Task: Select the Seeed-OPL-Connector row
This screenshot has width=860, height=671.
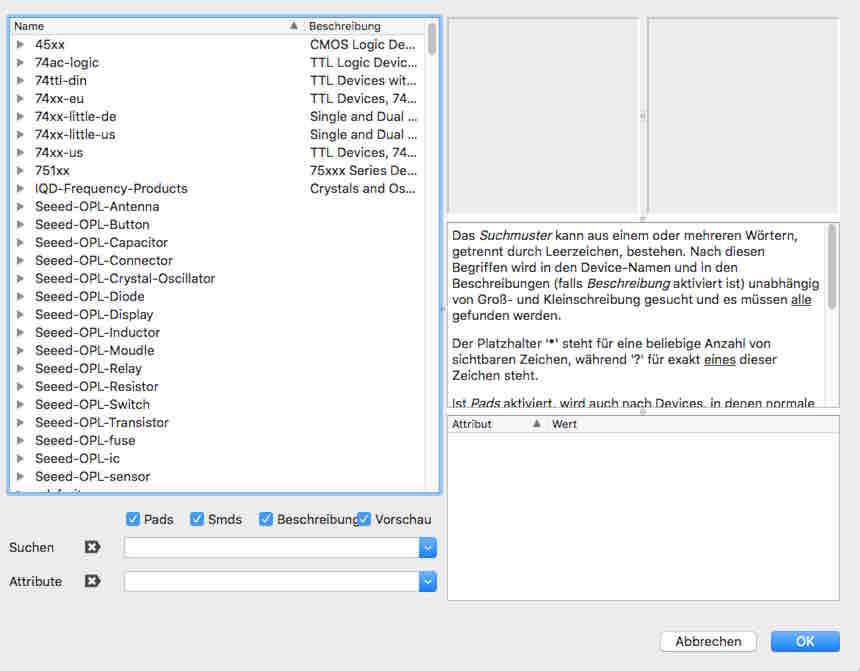Action: coord(218,261)
